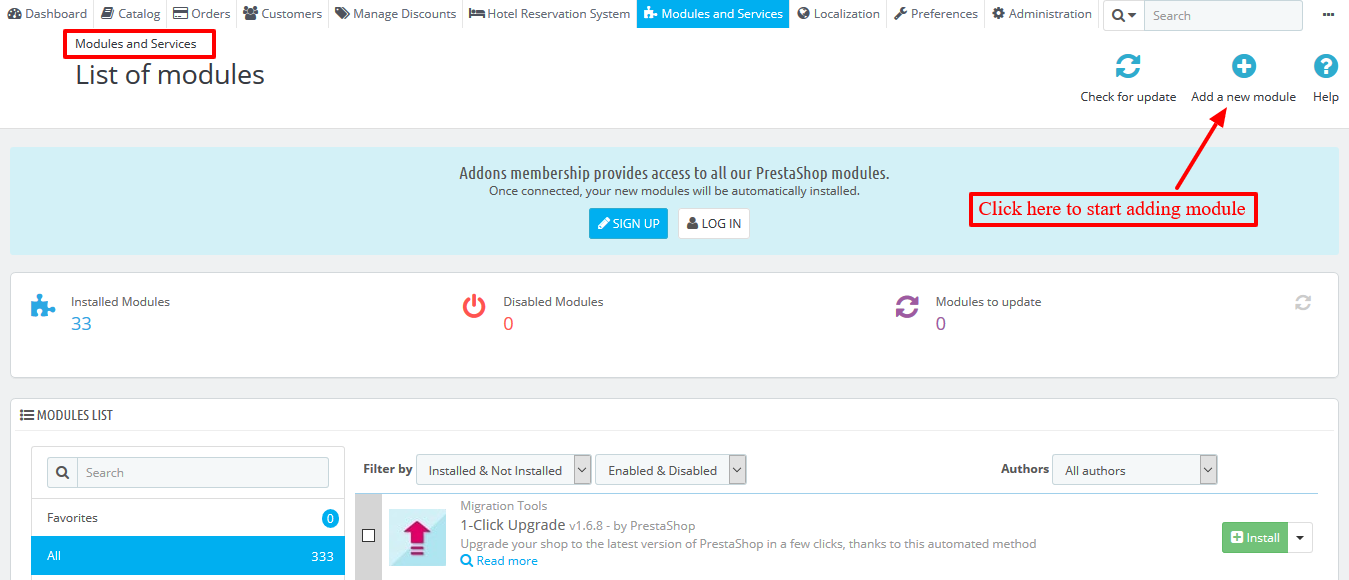This screenshot has height=580, width=1349.
Task: Click the grey refresh icon in stats panel
Action: click(1302, 302)
